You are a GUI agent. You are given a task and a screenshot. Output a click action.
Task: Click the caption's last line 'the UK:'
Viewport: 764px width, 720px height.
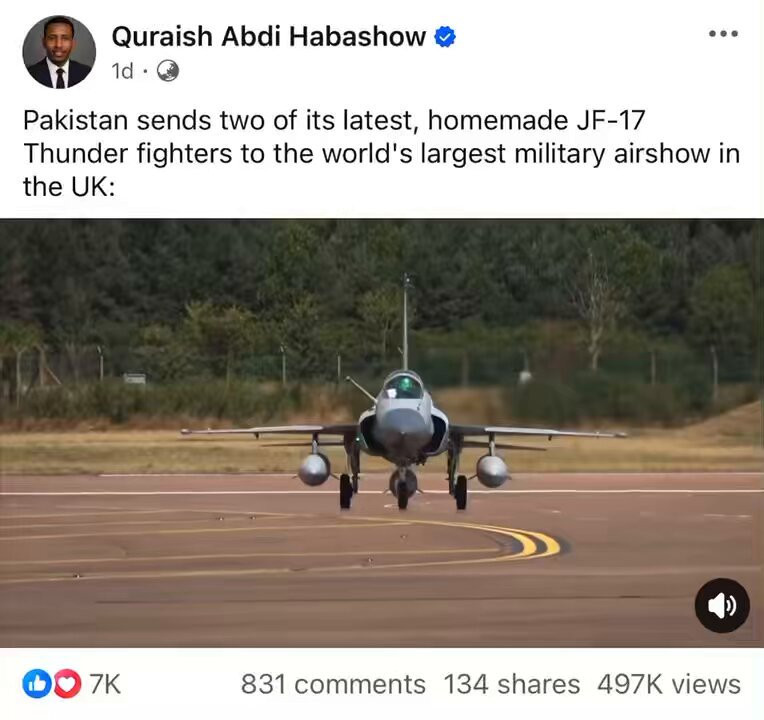69,187
